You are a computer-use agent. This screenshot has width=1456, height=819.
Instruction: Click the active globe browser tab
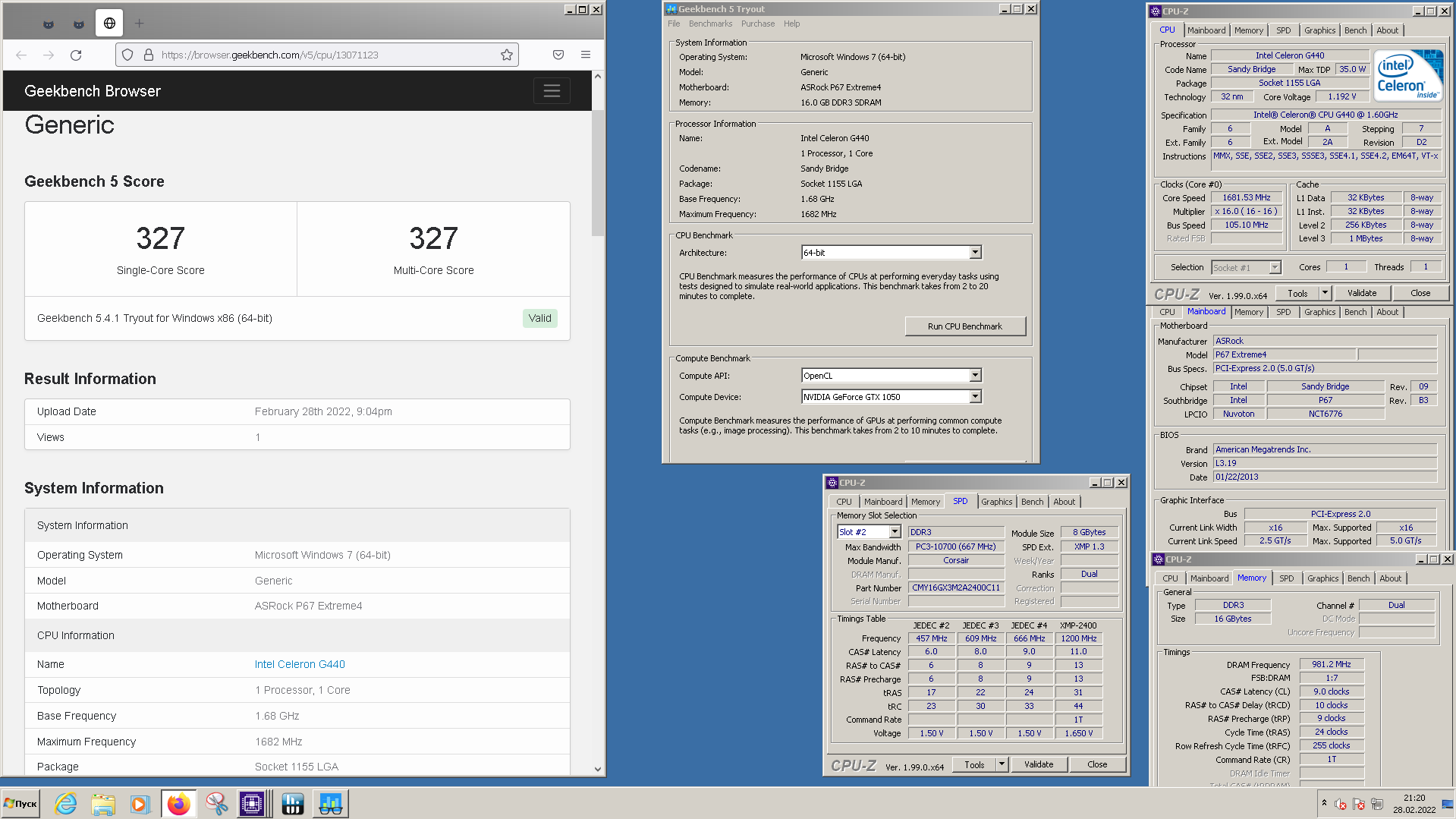[109, 24]
